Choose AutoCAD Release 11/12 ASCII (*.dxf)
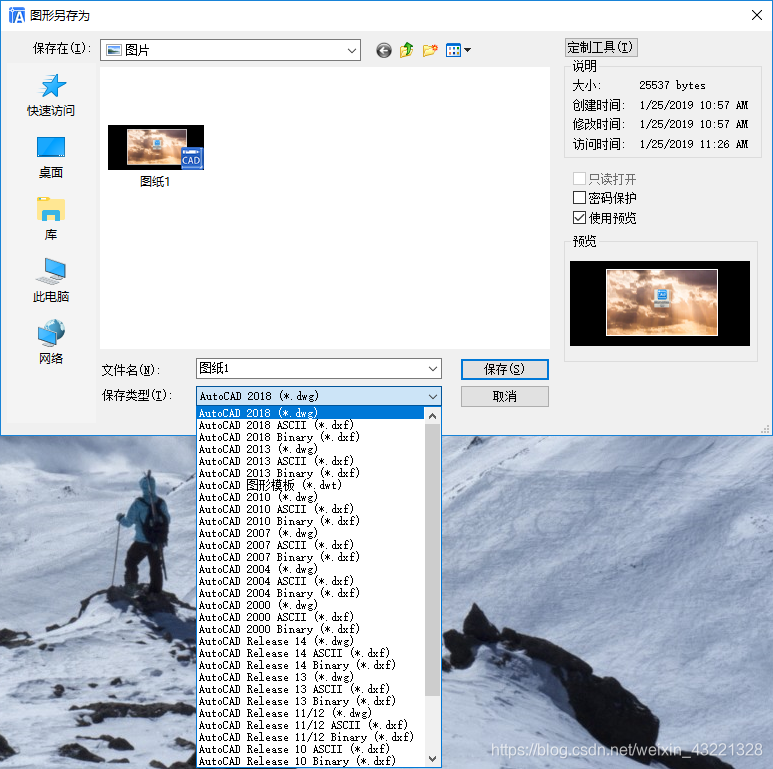Image resolution: width=773 pixels, height=769 pixels. click(x=311, y=725)
